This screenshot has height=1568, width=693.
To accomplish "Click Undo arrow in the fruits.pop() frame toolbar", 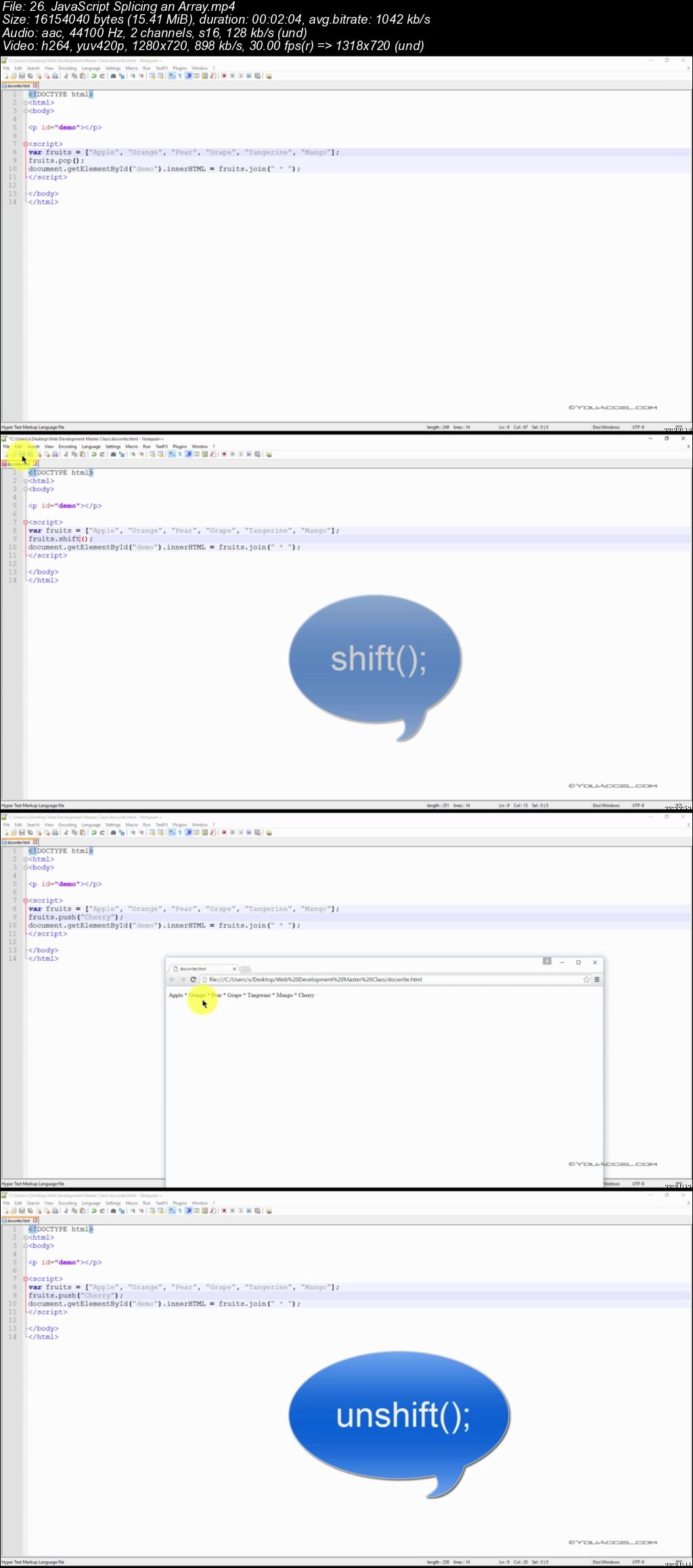I will click(x=93, y=76).
